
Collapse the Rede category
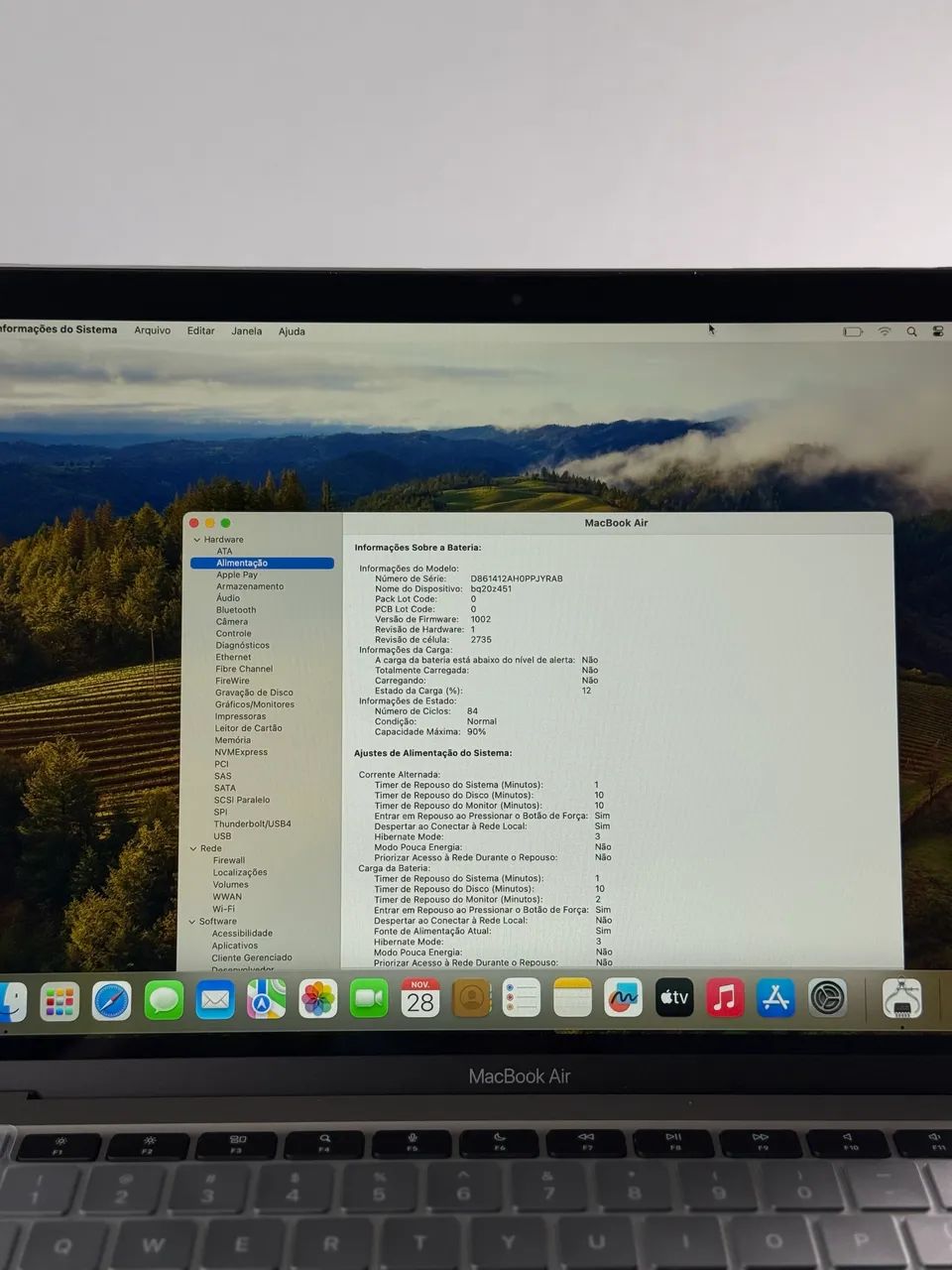(x=192, y=848)
